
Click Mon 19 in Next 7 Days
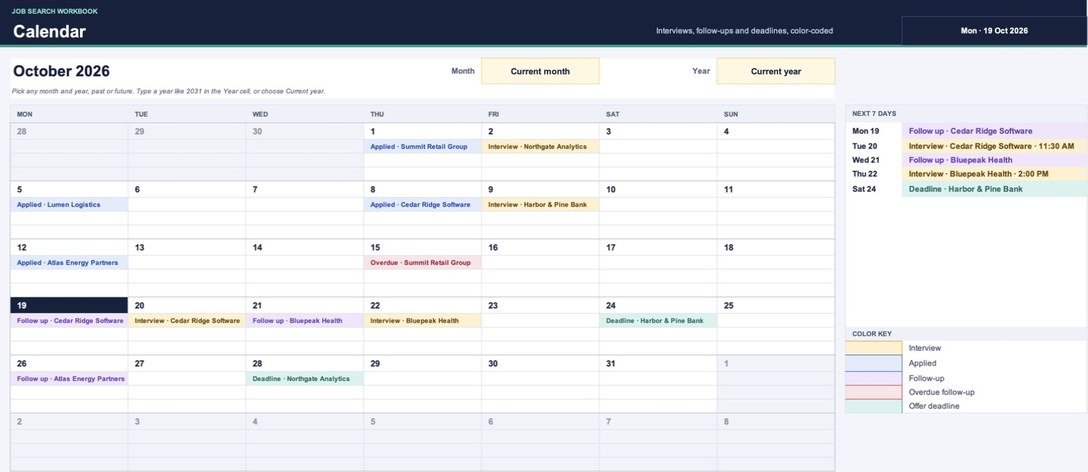[865, 131]
